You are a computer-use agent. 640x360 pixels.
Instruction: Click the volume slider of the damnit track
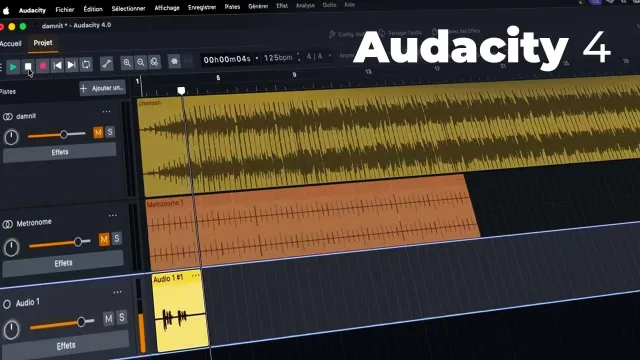[57, 135]
